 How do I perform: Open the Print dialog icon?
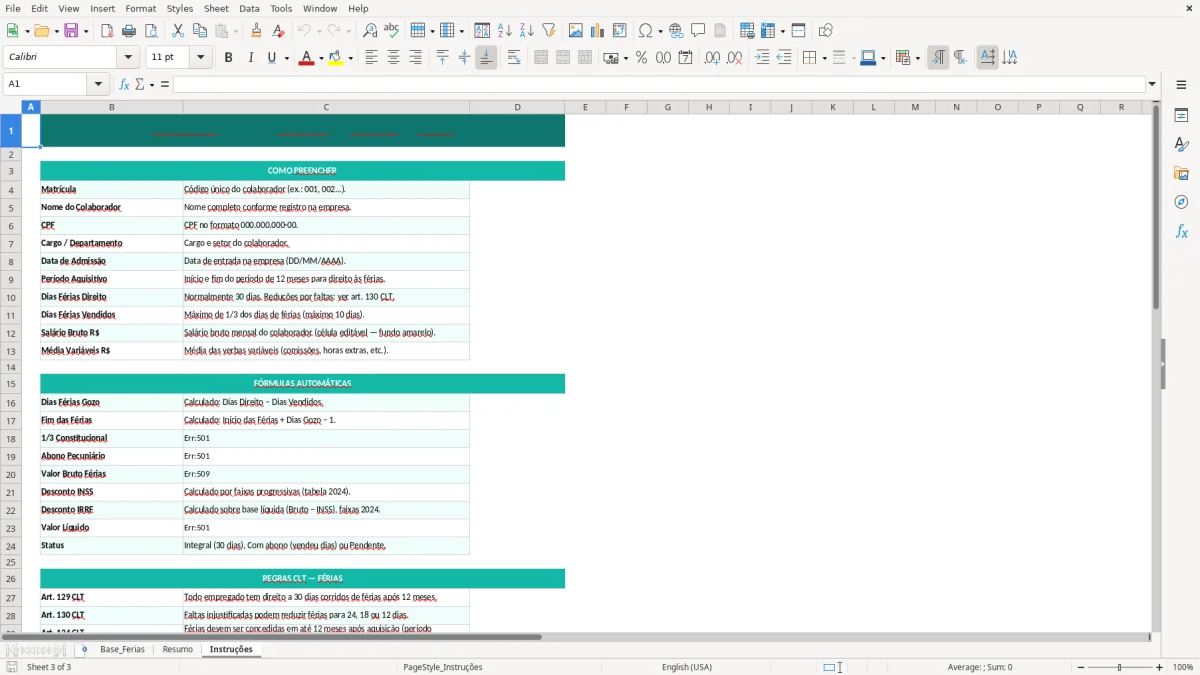[129, 31]
